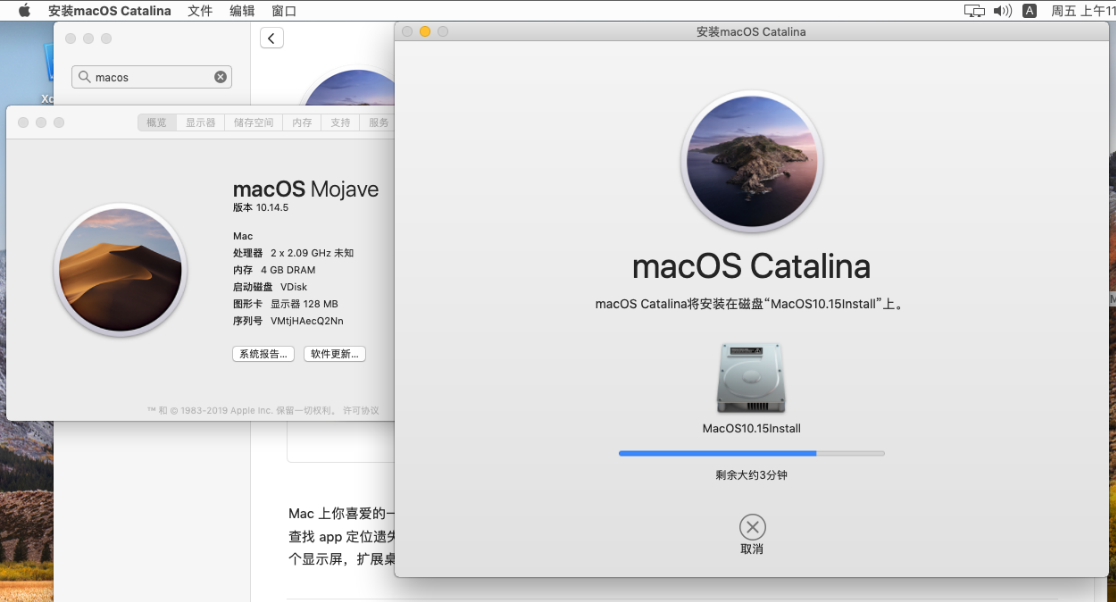Switch to the 支持 tab
This screenshot has height=602, width=1116.
pos(340,122)
